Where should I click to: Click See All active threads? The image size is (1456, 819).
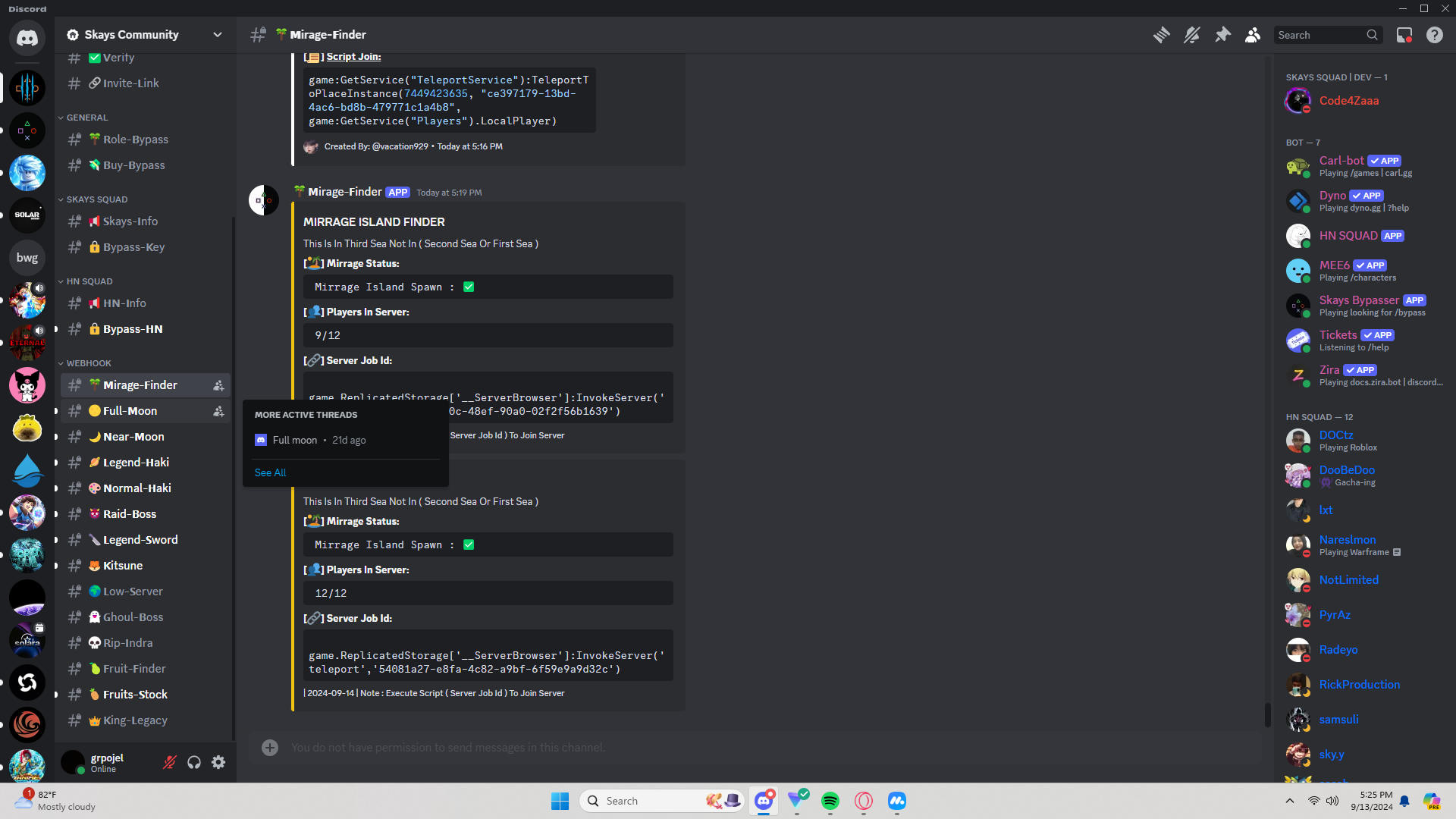270,472
